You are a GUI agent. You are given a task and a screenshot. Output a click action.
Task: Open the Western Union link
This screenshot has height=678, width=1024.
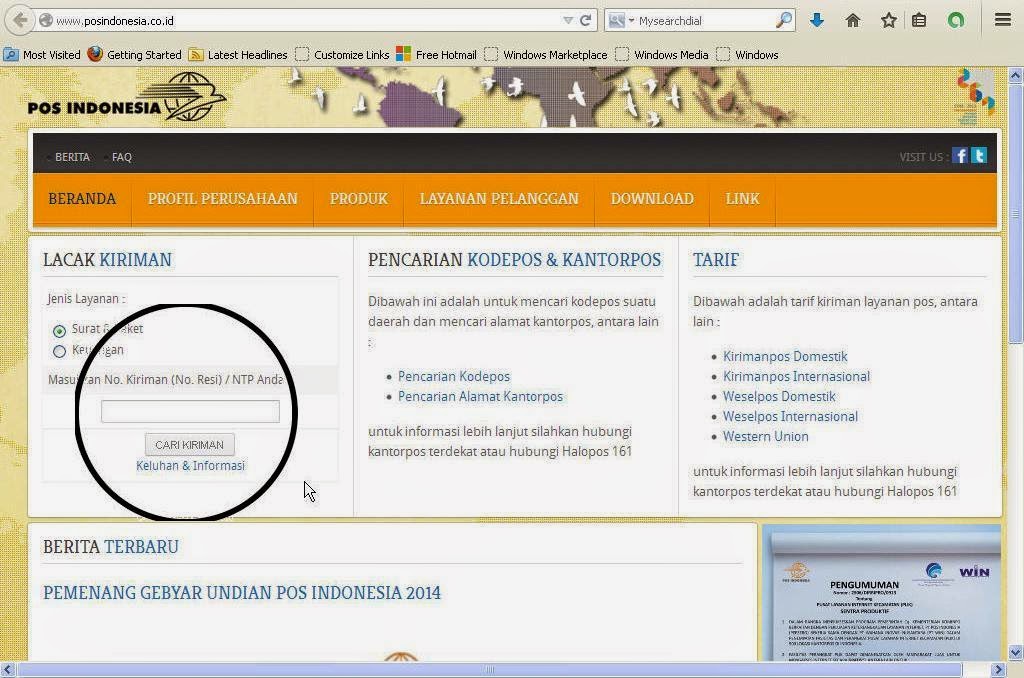[x=765, y=436]
